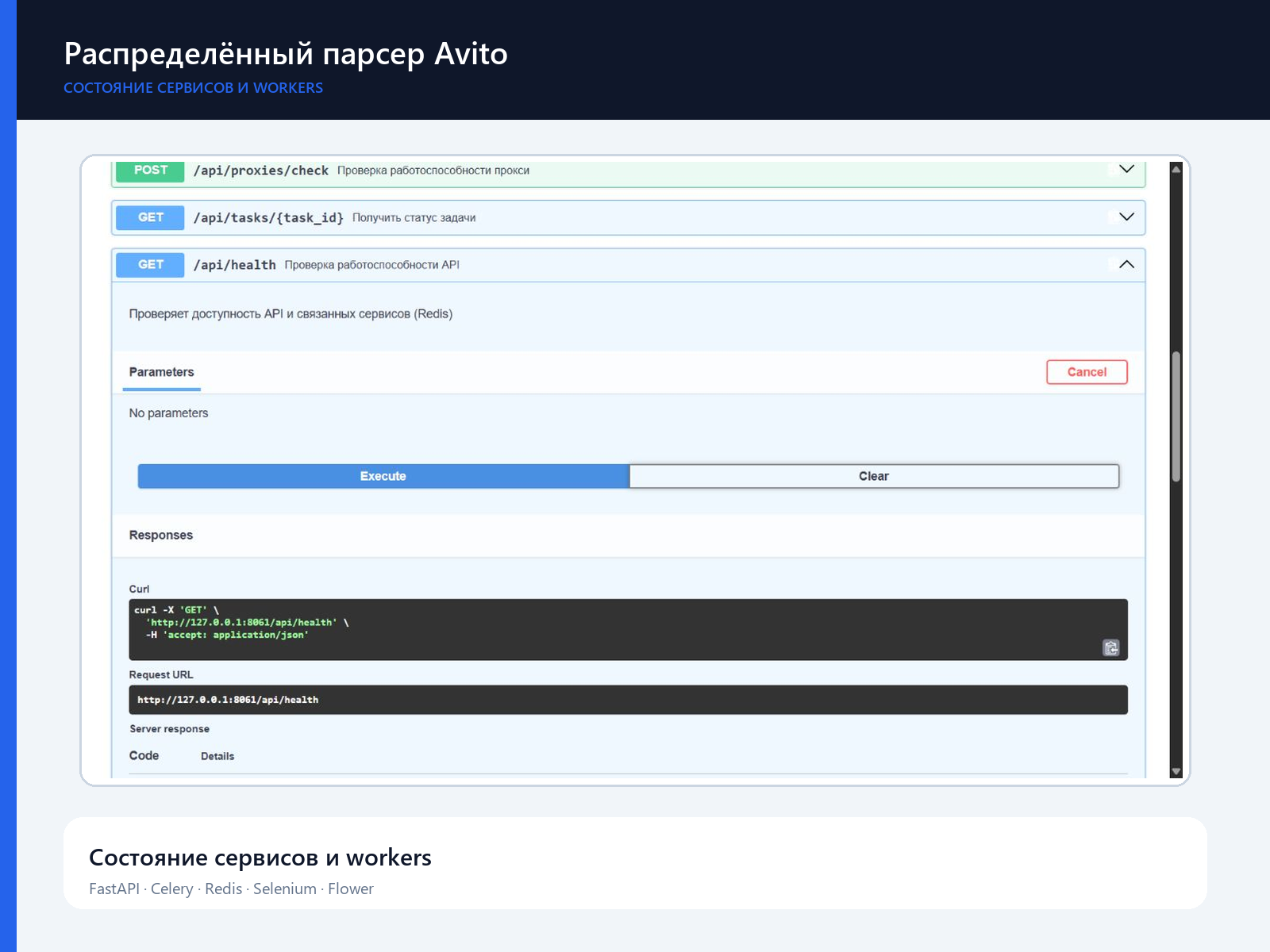
Task: Collapse the GET /api/health endpoint
Action: 1126,264
